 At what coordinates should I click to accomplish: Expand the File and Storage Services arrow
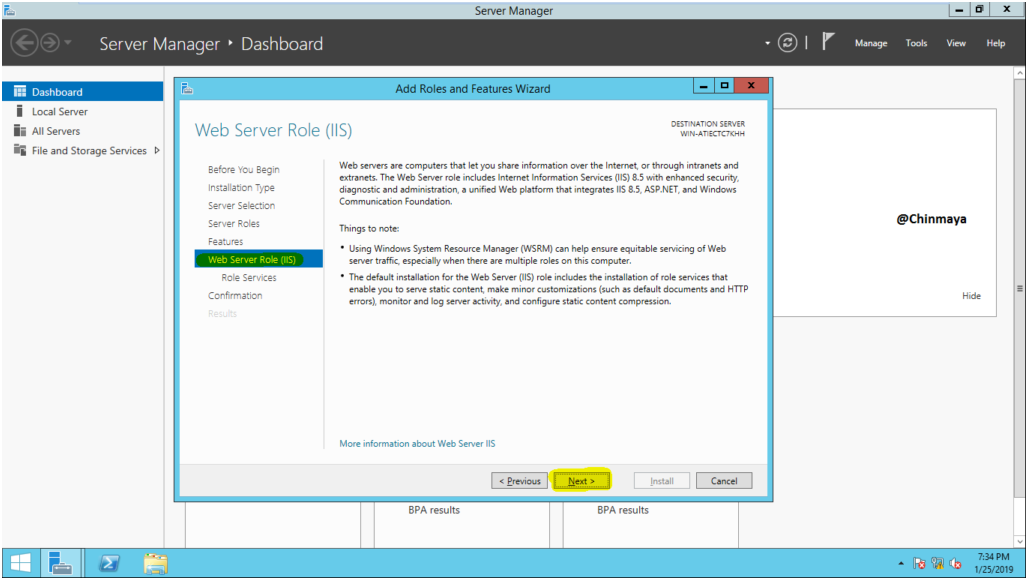pyautogui.click(x=157, y=150)
